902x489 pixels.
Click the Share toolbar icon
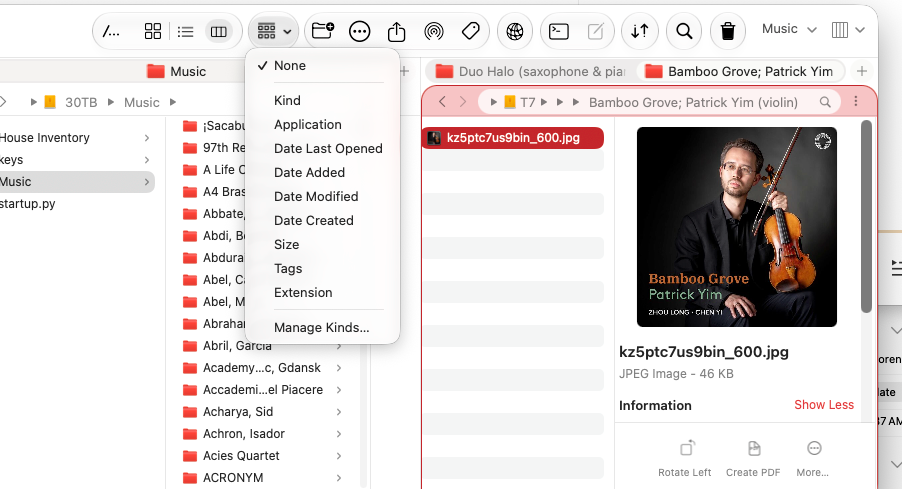click(x=396, y=31)
